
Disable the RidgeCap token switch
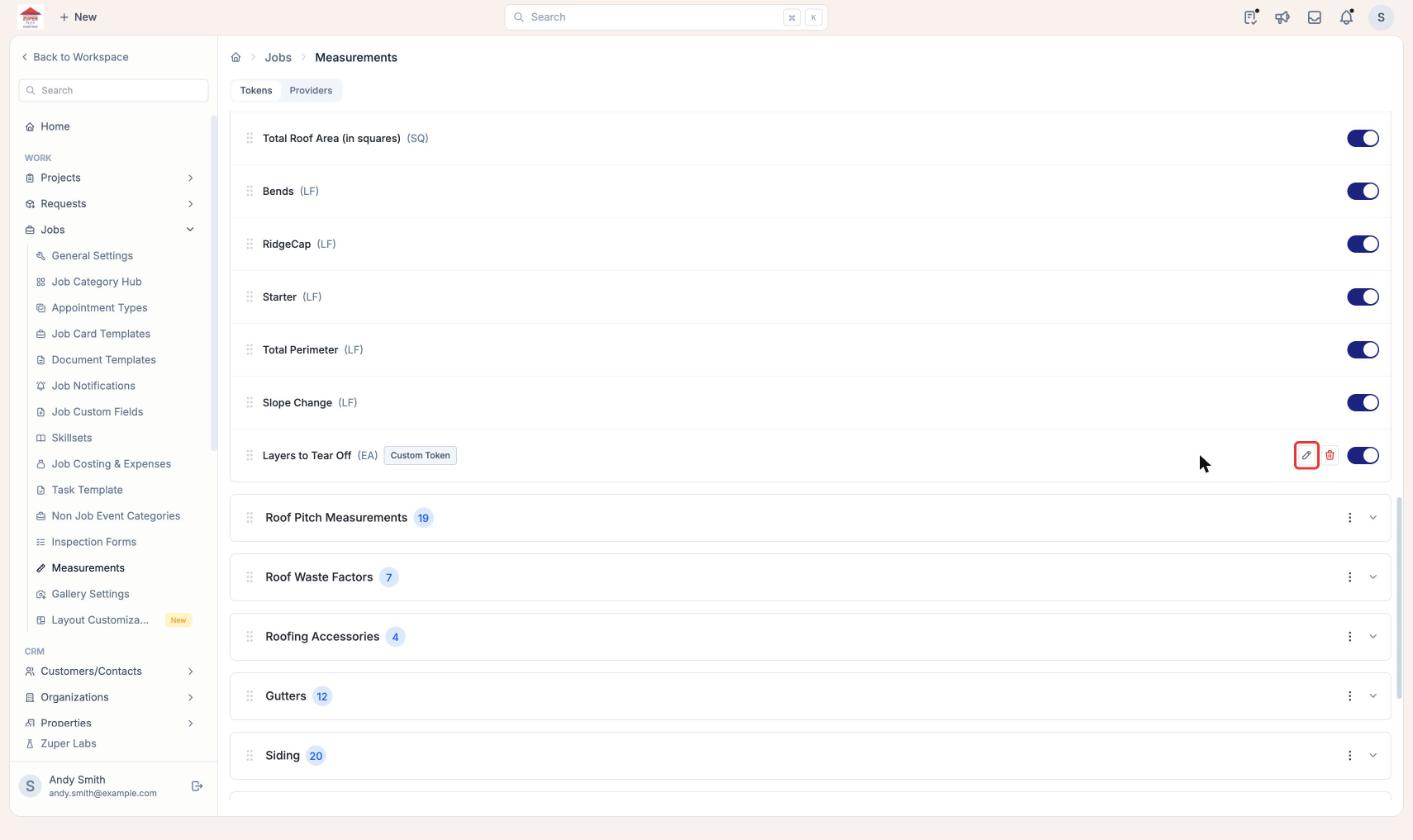click(x=1363, y=244)
